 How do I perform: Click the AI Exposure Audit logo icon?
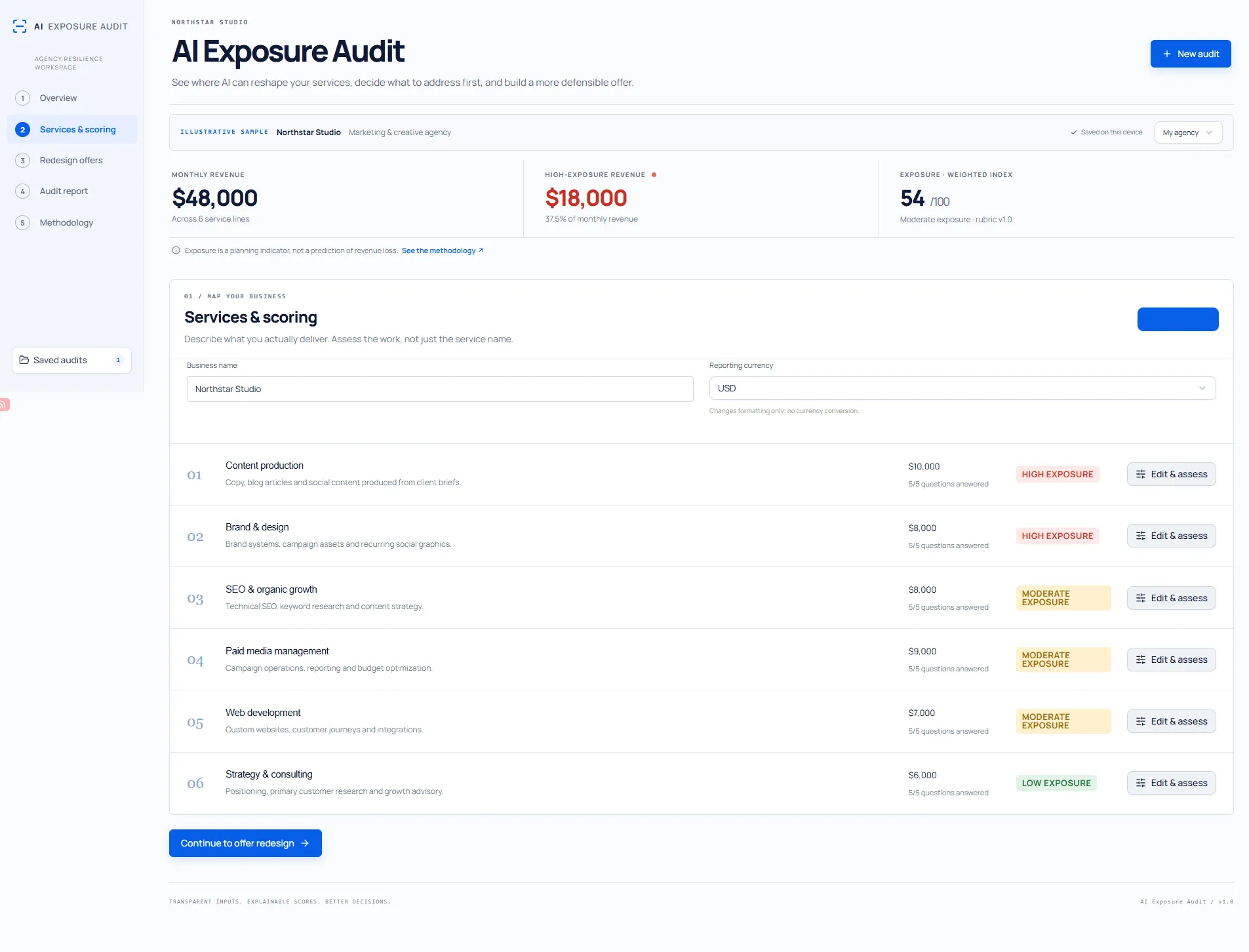pyautogui.click(x=20, y=26)
